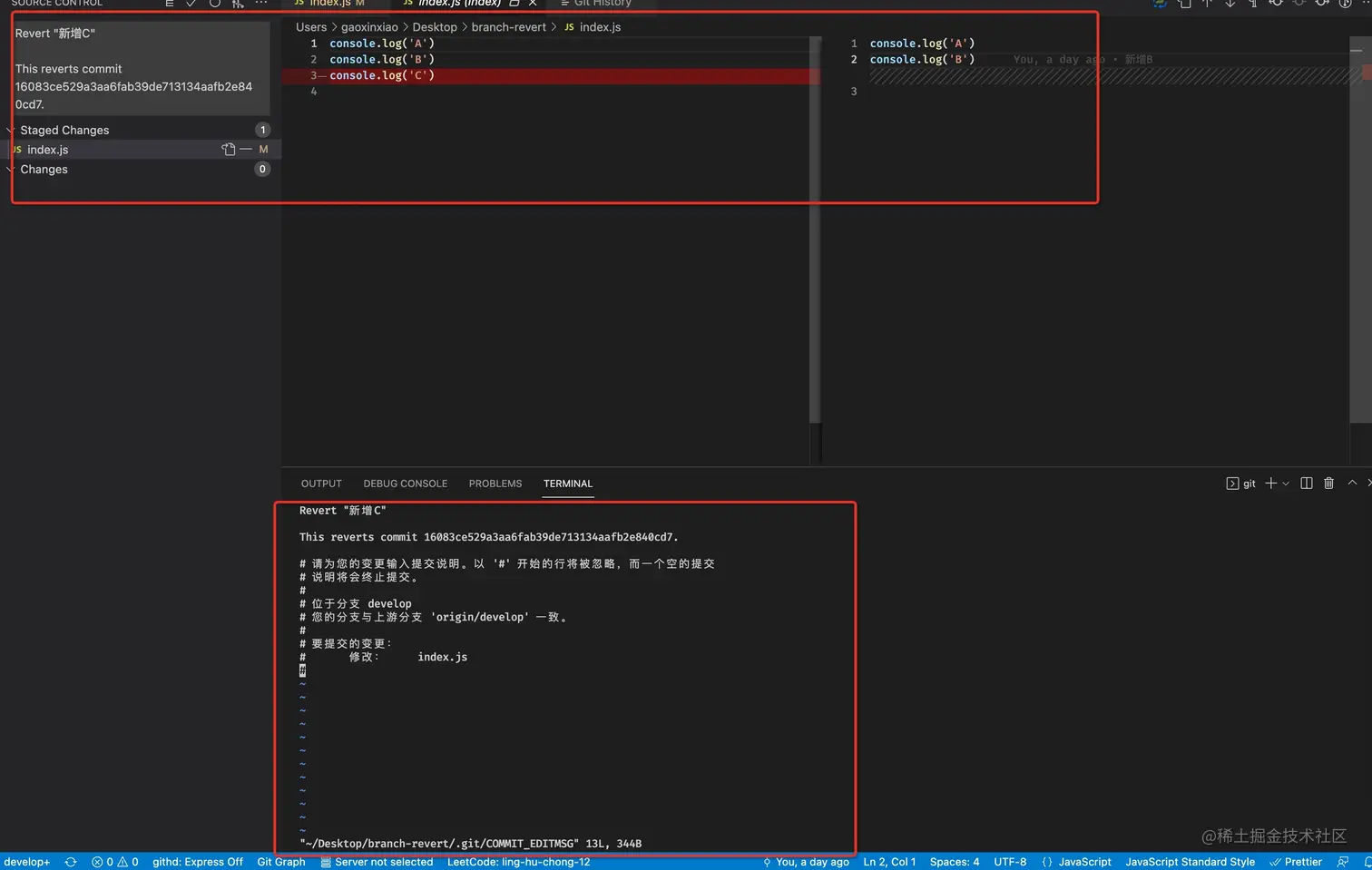Viewport: 1372px width, 870px height.
Task: Kill terminal with the trash icon
Action: click(1328, 484)
